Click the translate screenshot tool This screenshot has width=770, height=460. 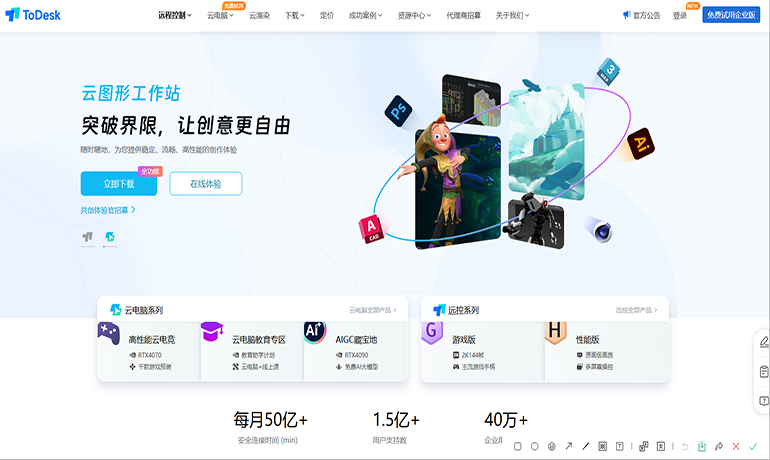tap(643, 446)
